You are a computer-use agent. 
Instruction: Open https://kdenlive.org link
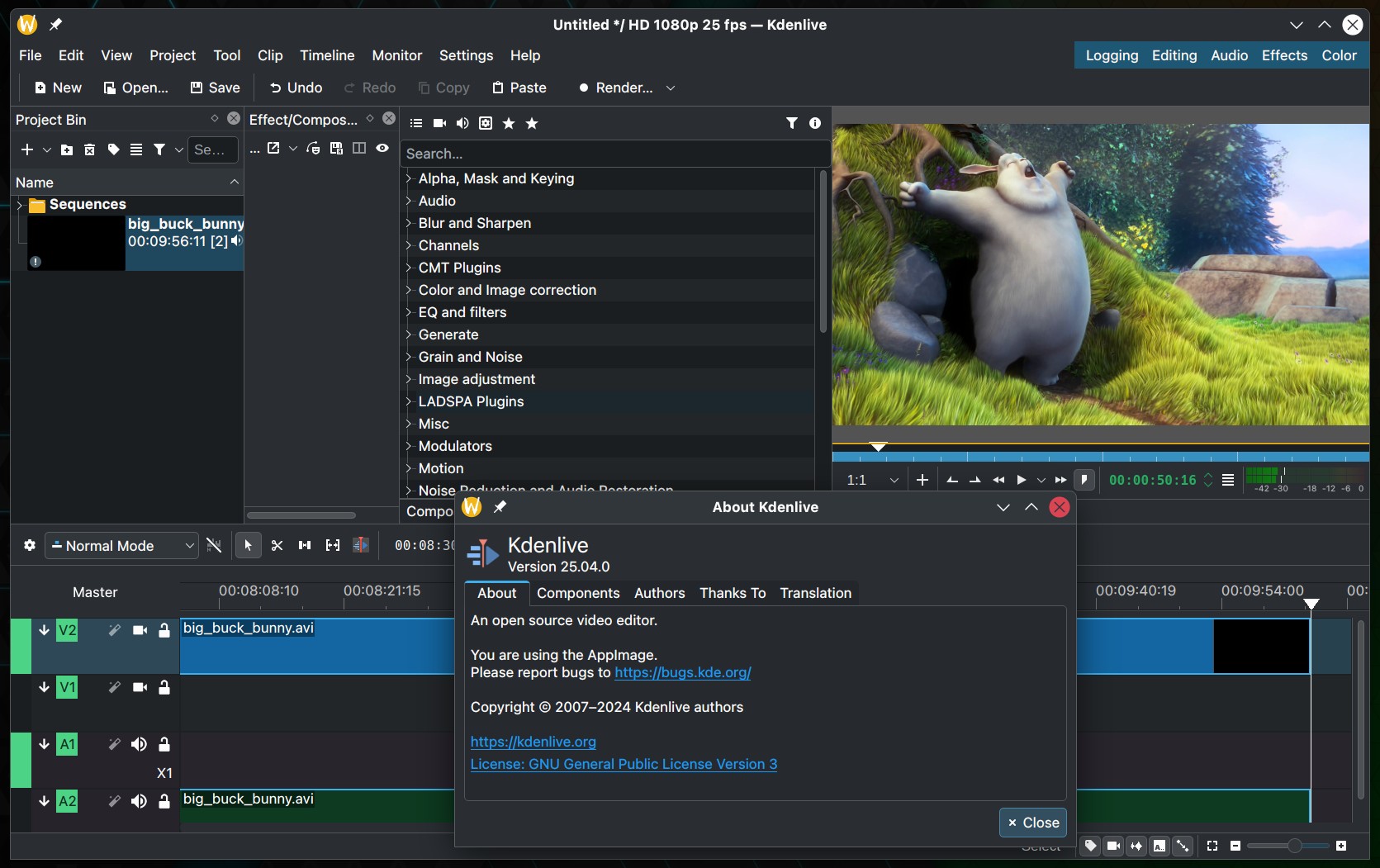point(534,742)
